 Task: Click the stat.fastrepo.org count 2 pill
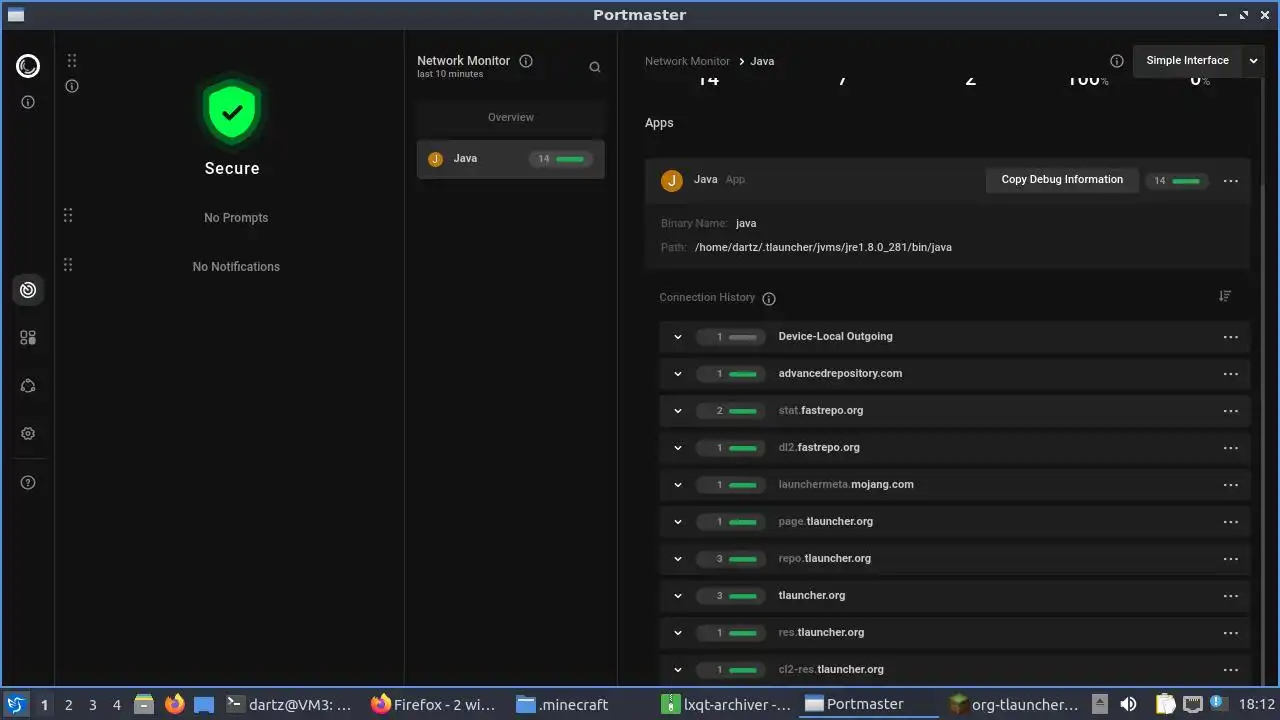click(731, 411)
